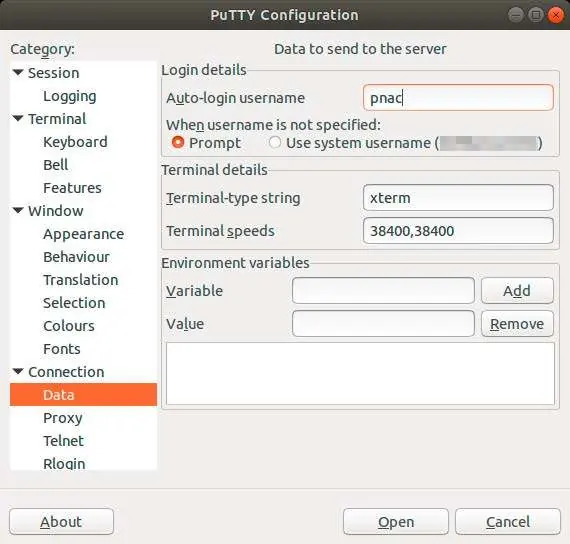Open Proxy settings
The height and width of the screenshot is (544, 570).
[x=63, y=418]
